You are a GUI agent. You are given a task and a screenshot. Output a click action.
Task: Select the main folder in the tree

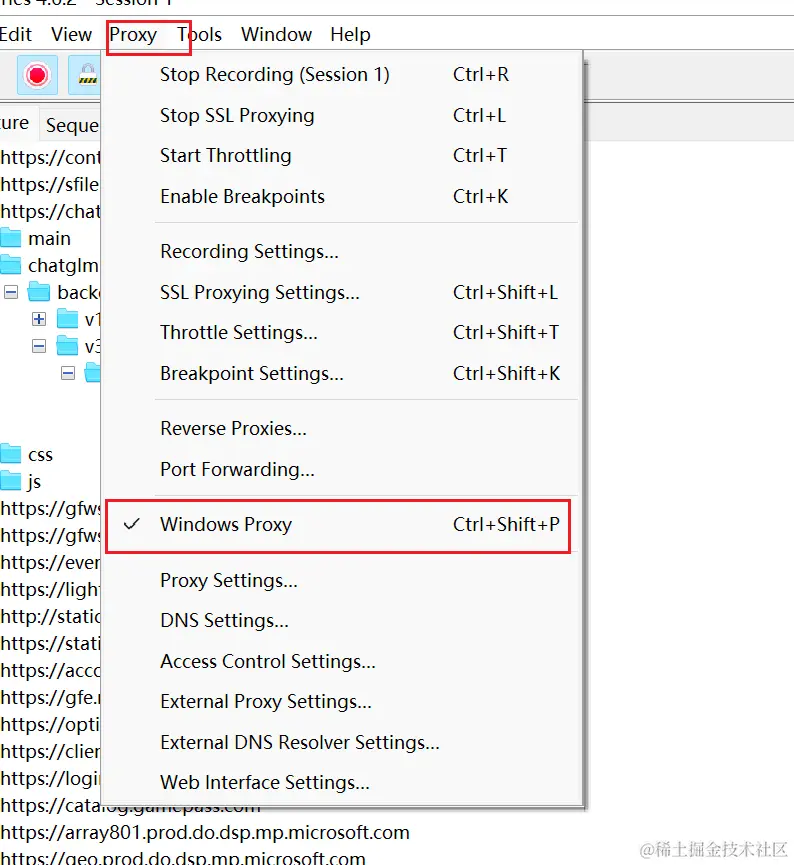[49, 239]
